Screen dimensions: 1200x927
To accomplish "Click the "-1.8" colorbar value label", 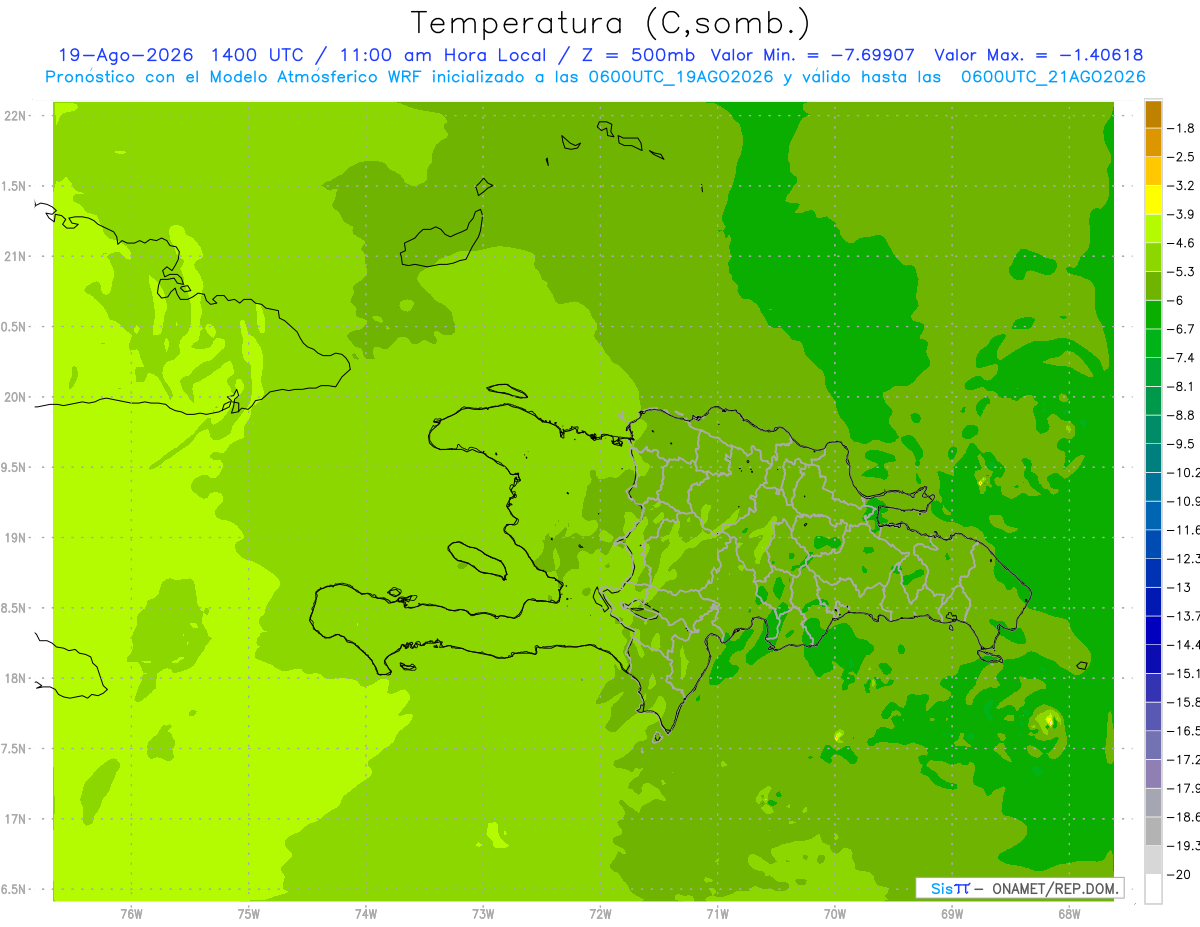I will (x=1182, y=128).
